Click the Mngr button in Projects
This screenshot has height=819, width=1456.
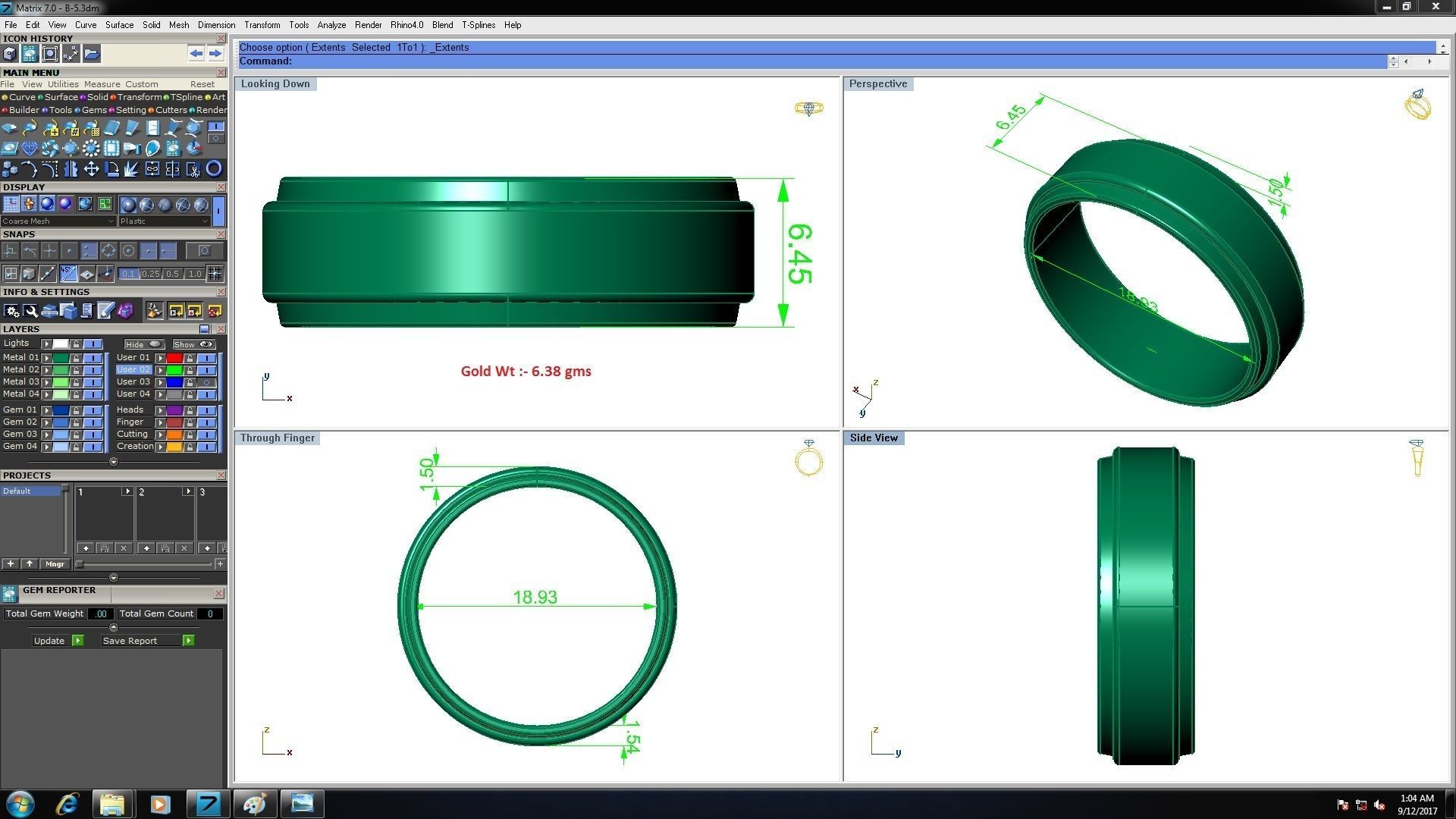pyautogui.click(x=55, y=564)
